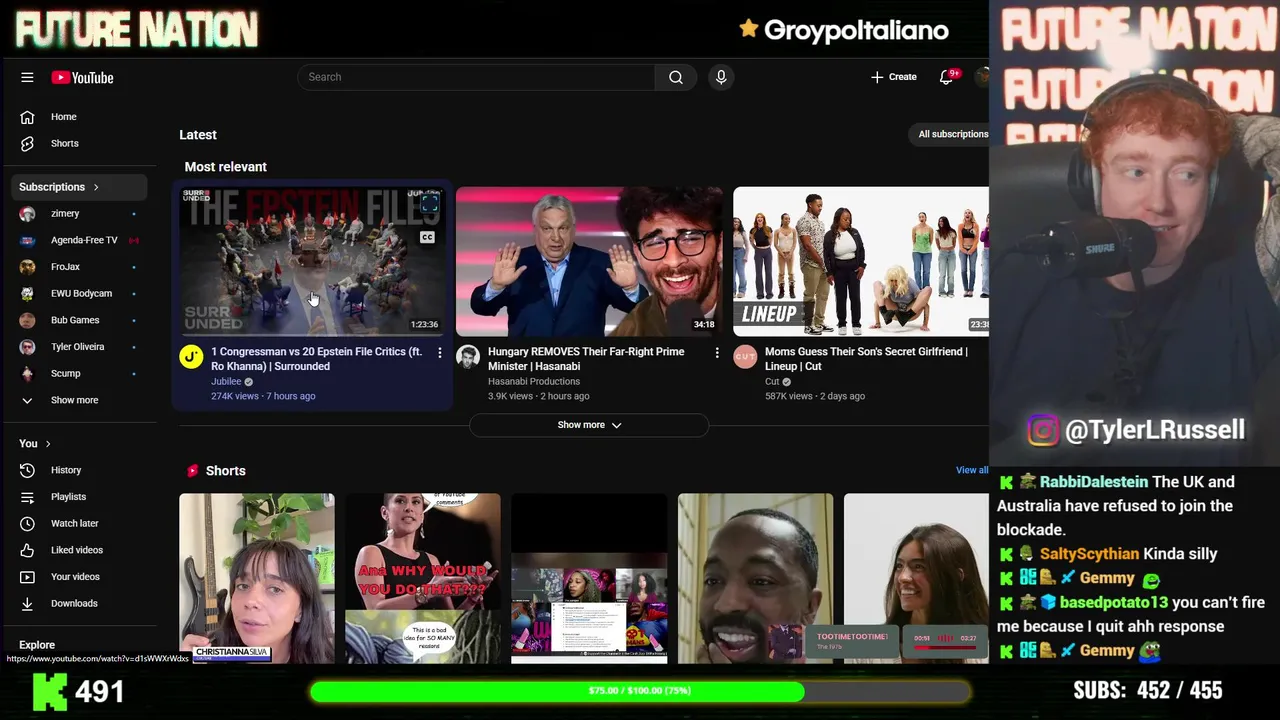The image size is (1280, 720).
Task: Open 'WHY WOULD YOU DO THAT' short
Action: tap(423, 578)
